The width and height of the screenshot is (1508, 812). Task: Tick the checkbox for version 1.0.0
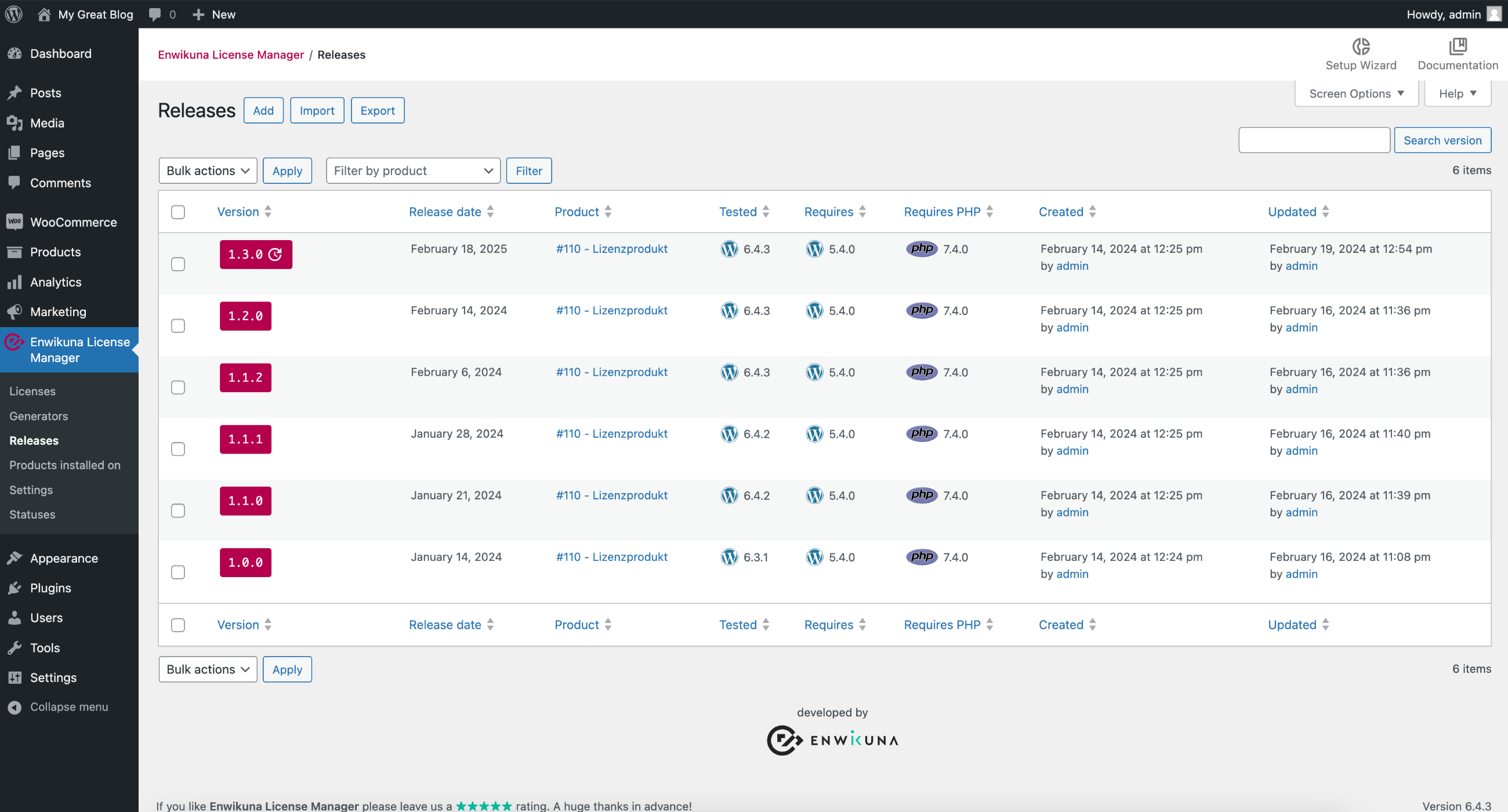(178, 572)
